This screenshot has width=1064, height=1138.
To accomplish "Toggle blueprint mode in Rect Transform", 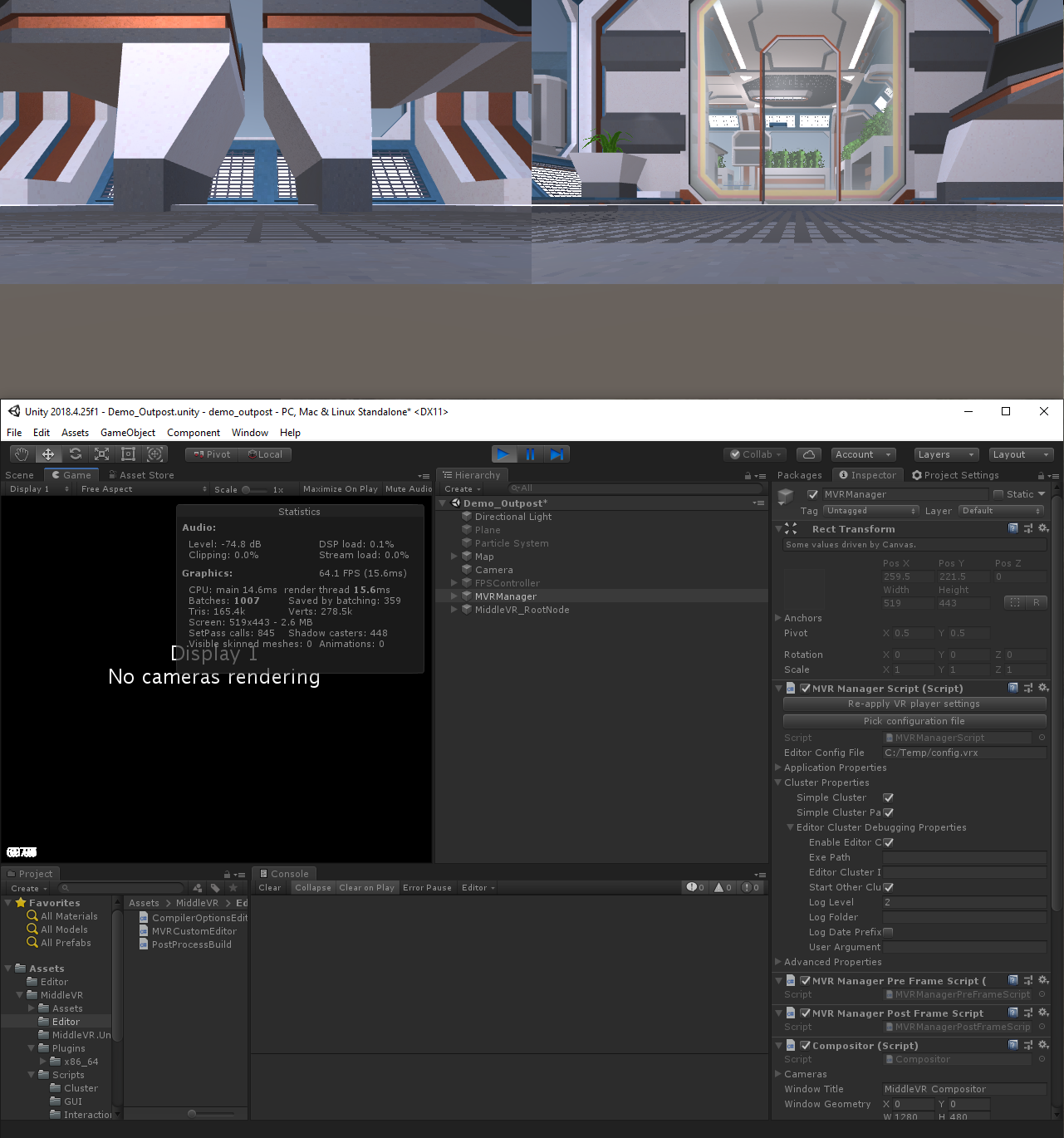I will 1015,602.
